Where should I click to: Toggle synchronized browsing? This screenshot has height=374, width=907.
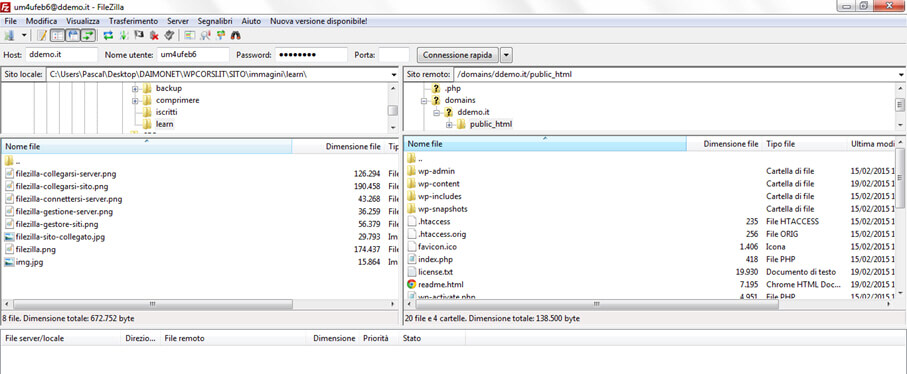(x=220, y=35)
